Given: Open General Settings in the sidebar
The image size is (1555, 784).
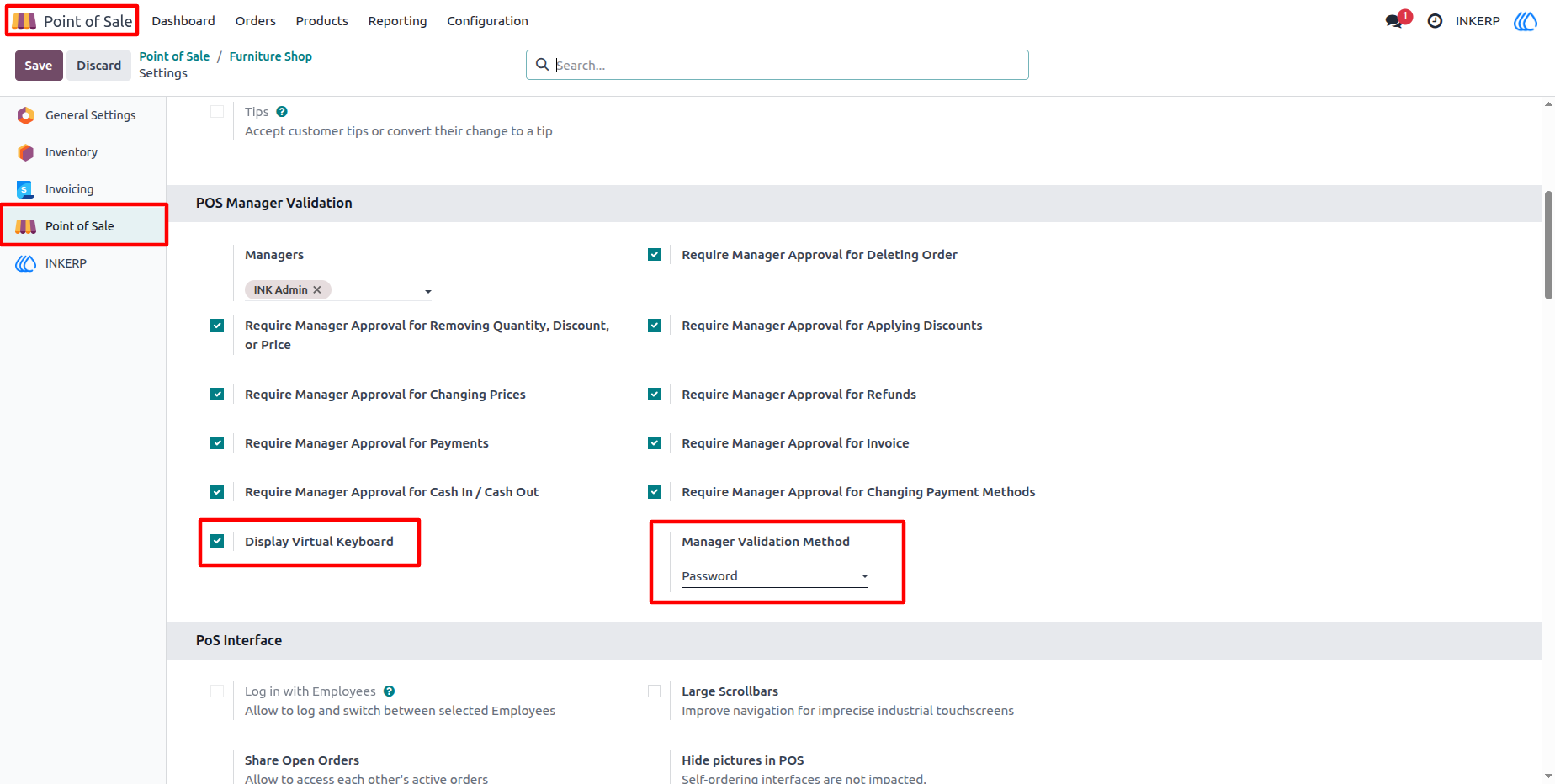Looking at the screenshot, I should pyautogui.click(x=82, y=115).
